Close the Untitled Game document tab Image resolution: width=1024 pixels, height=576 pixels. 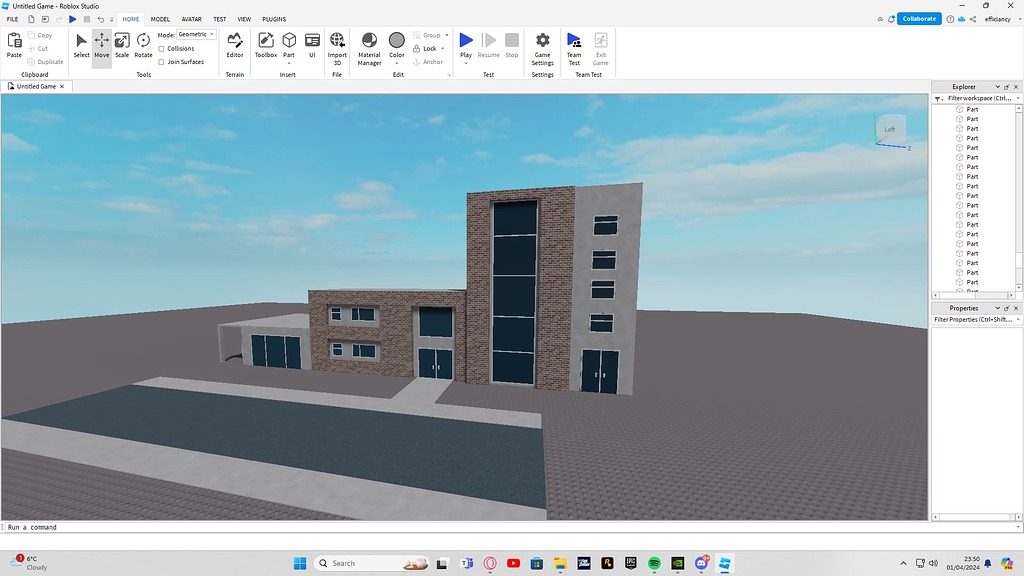(x=62, y=86)
